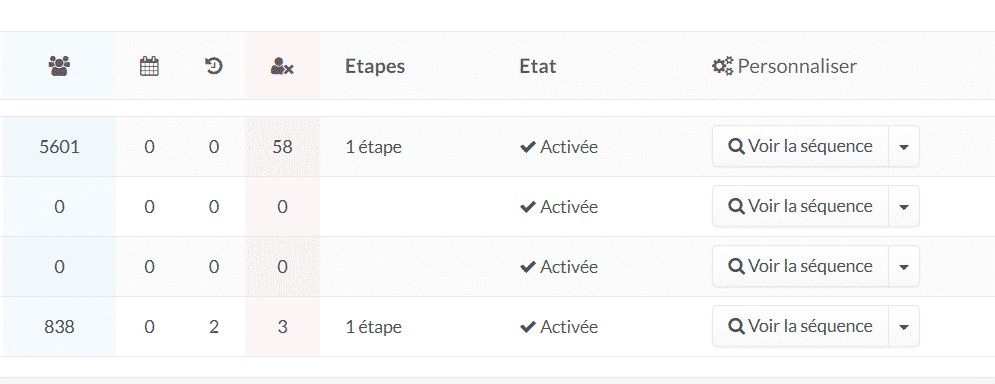Toggle Activée status in the 838 row
Image resolution: width=995 pixels, height=384 pixels.
coord(558,327)
